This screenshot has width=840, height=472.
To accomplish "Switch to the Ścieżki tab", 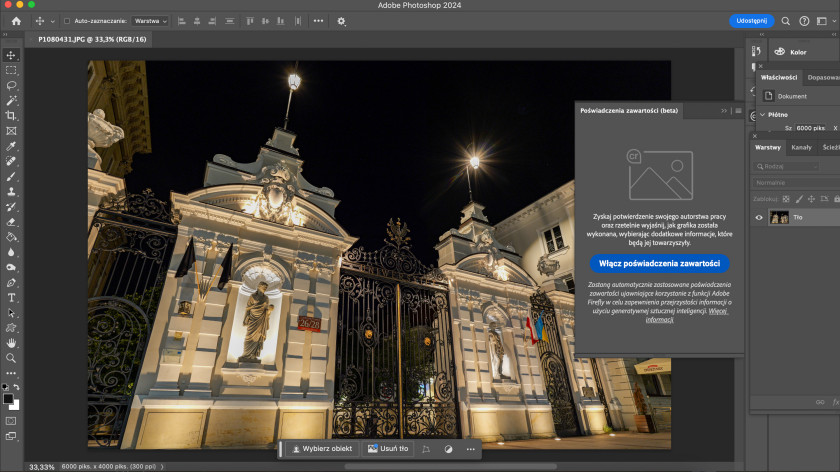I will coord(830,147).
